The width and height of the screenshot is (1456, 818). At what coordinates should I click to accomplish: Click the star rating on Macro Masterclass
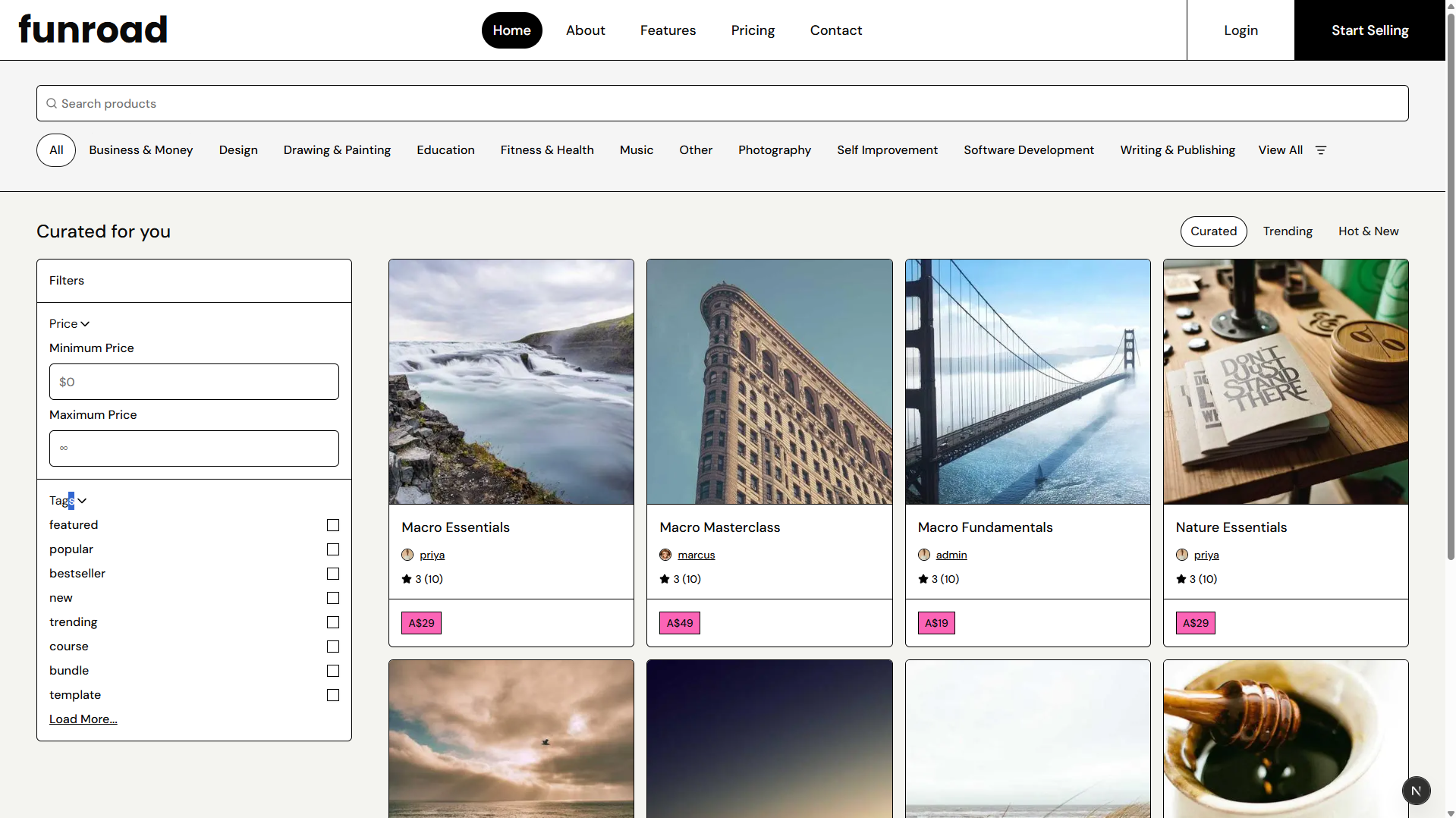click(x=681, y=579)
